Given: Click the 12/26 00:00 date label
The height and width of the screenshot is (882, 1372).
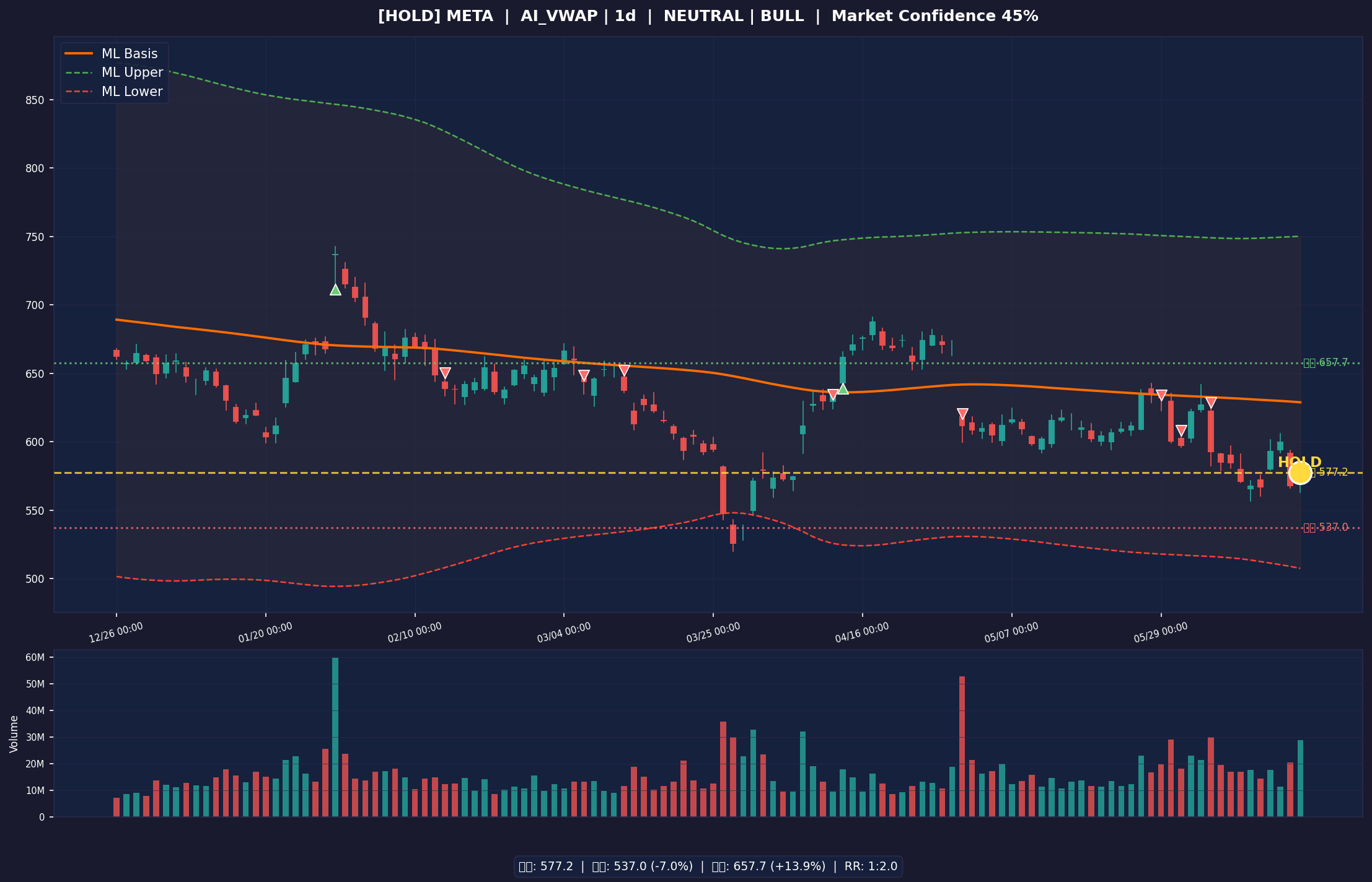Looking at the screenshot, I should pyautogui.click(x=116, y=632).
